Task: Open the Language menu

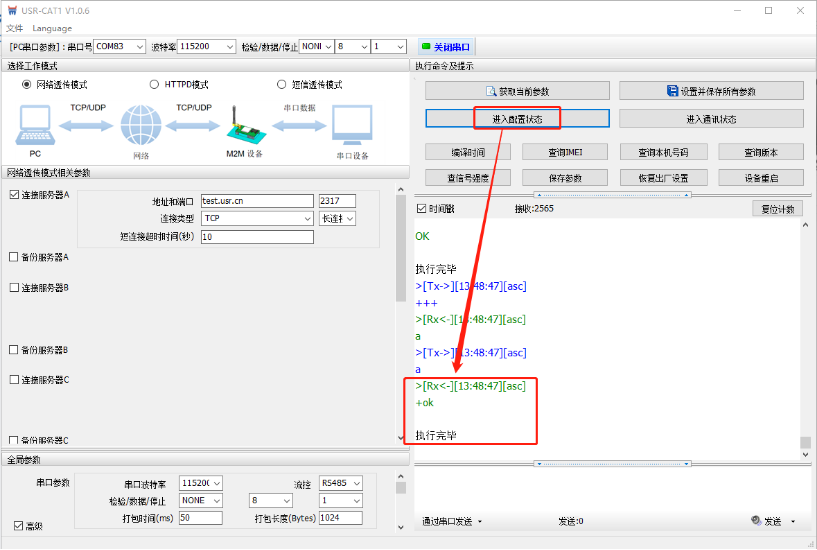Action: [x=52, y=28]
